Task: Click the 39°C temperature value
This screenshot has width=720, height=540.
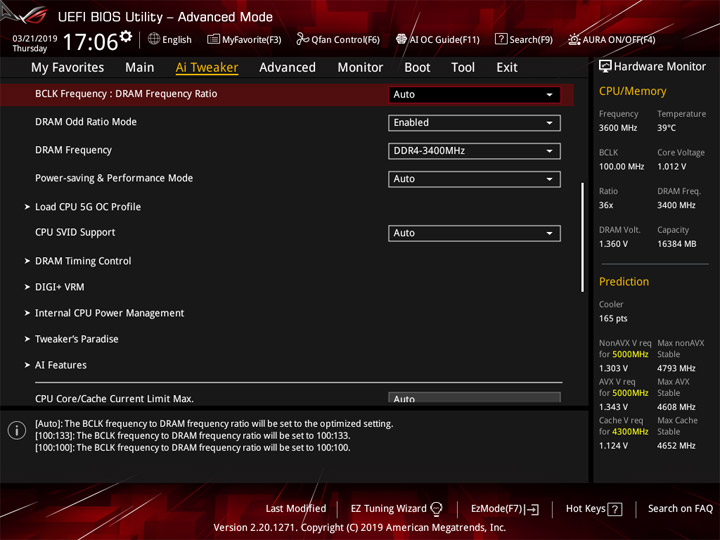Action: point(666,128)
